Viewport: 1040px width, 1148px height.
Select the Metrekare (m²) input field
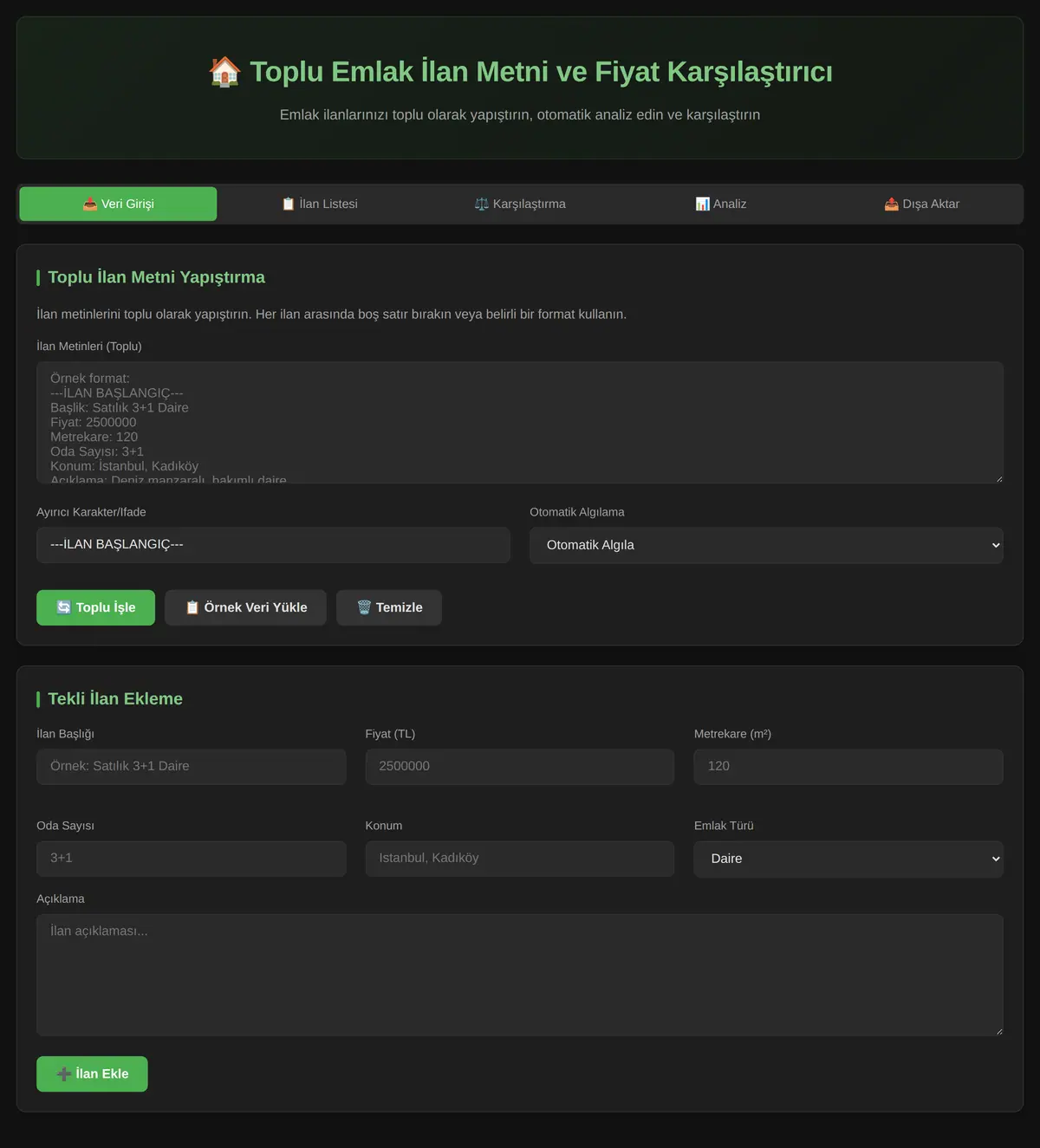848,767
